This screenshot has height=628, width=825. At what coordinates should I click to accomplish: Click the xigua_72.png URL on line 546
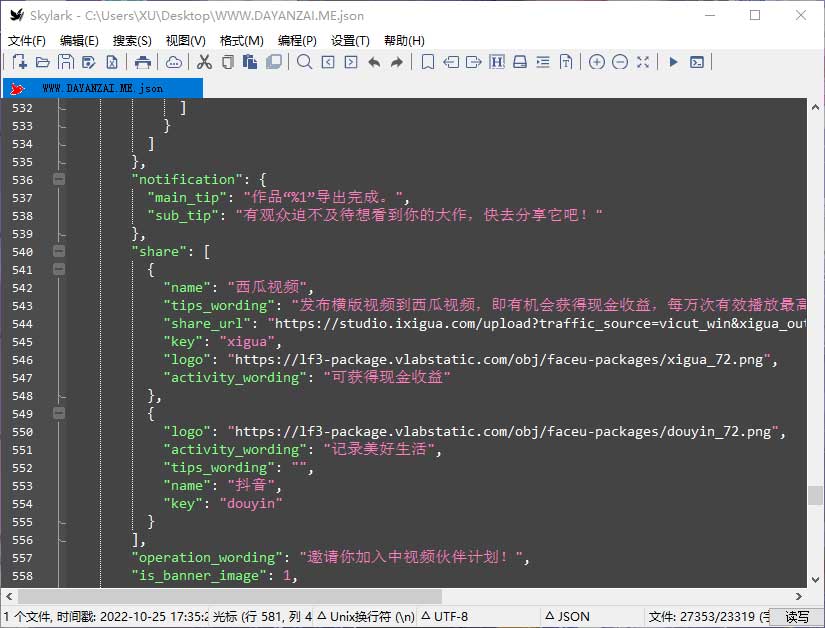499,360
